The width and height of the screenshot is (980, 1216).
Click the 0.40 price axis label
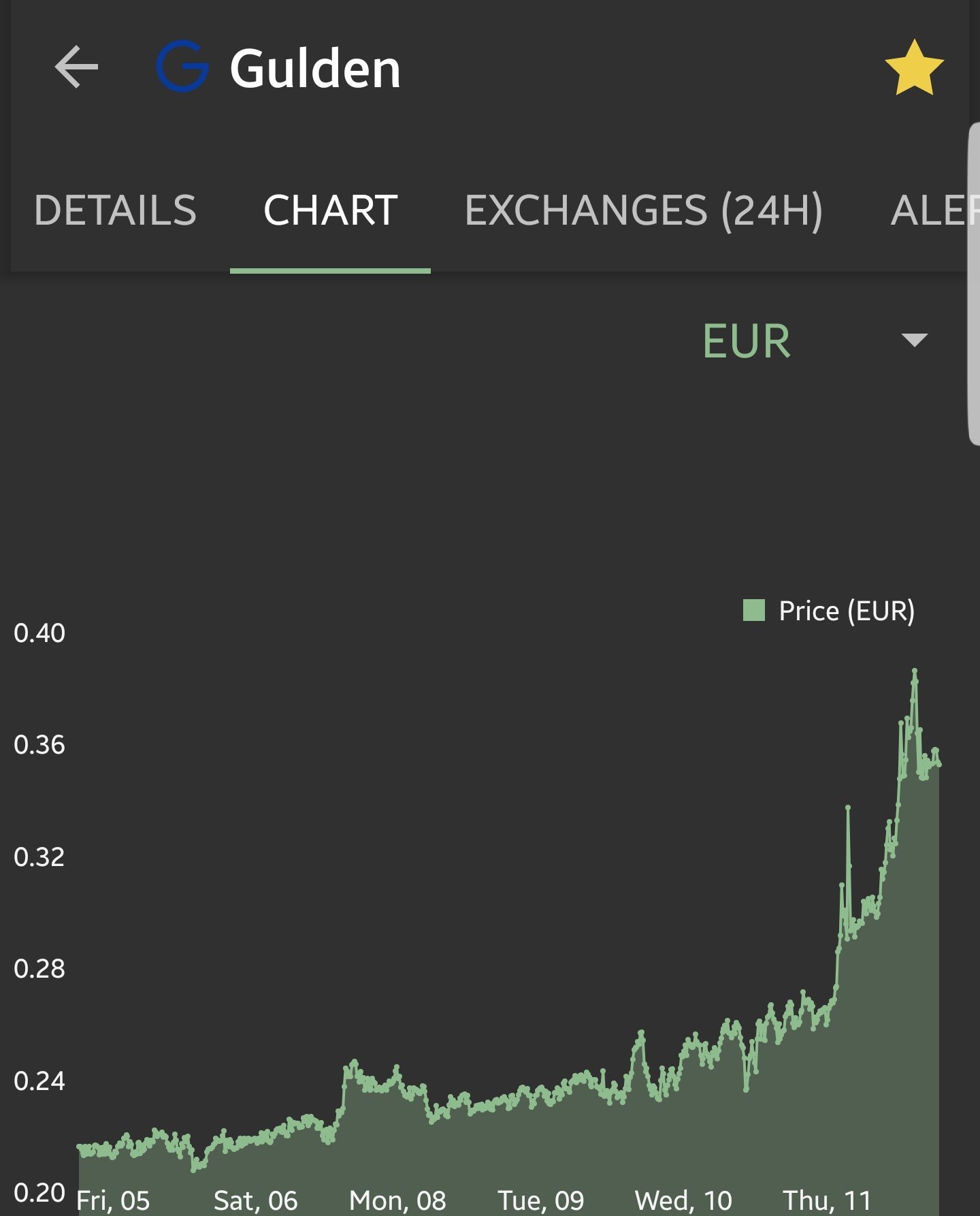click(x=39, y=633)
